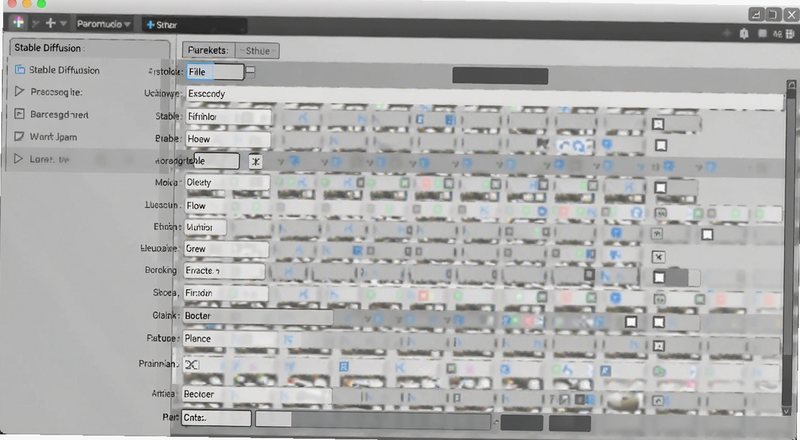The width and height of the screenshot is (800, 440).
Task: Open the Hoew combo box
Action: tap(228, 139)
